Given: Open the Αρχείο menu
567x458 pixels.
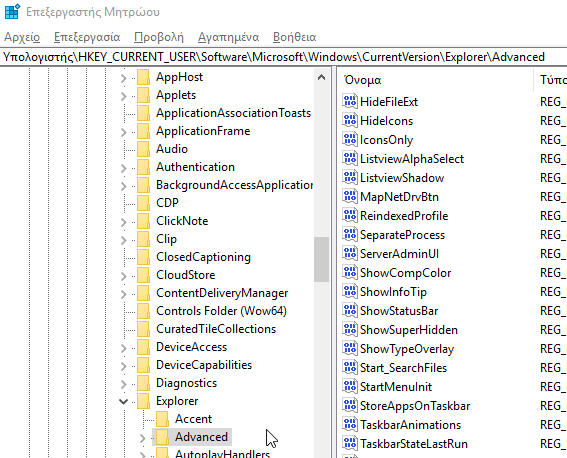Looking at the screenshot, I should [22, 37].
